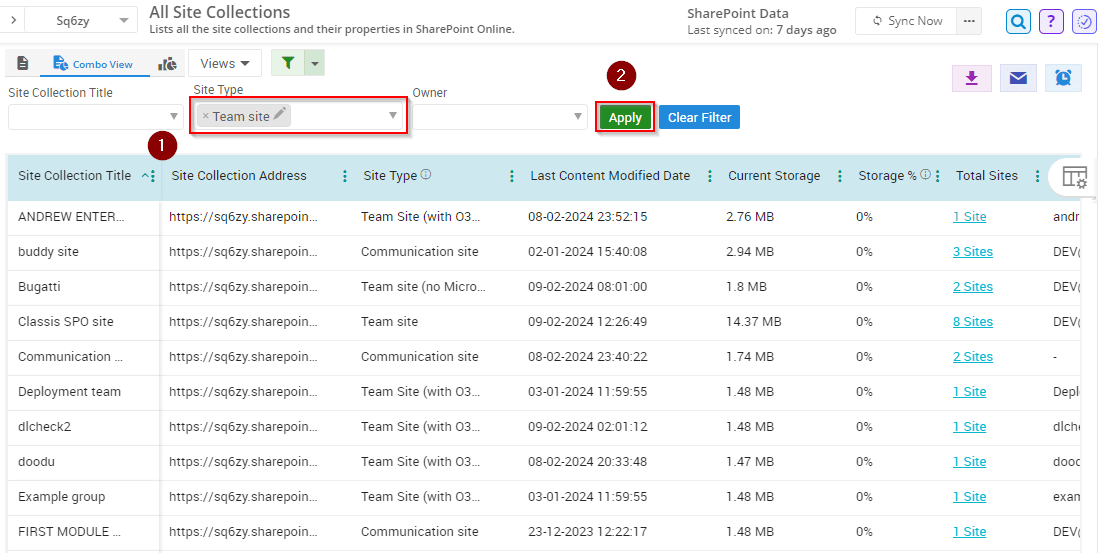Open the 8 Sites link
Screen dimensions: 1098x553
click(x=972, y=322)
